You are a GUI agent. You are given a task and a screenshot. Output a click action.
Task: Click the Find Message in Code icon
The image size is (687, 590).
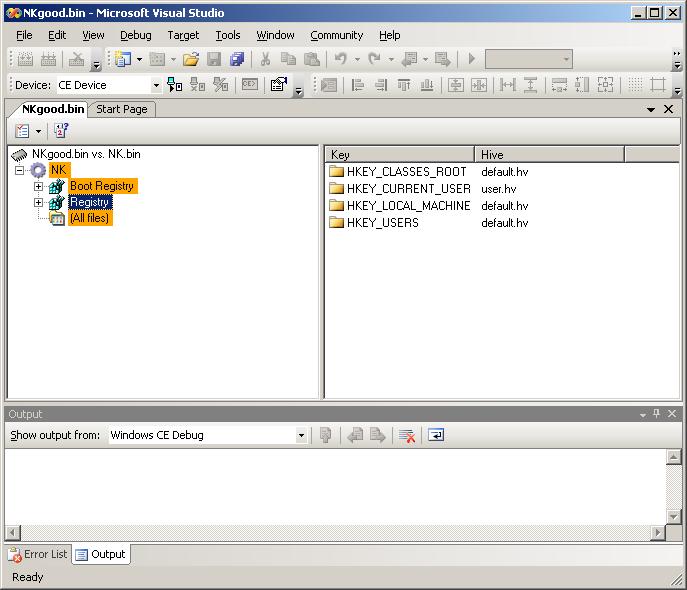coord(326,435)
